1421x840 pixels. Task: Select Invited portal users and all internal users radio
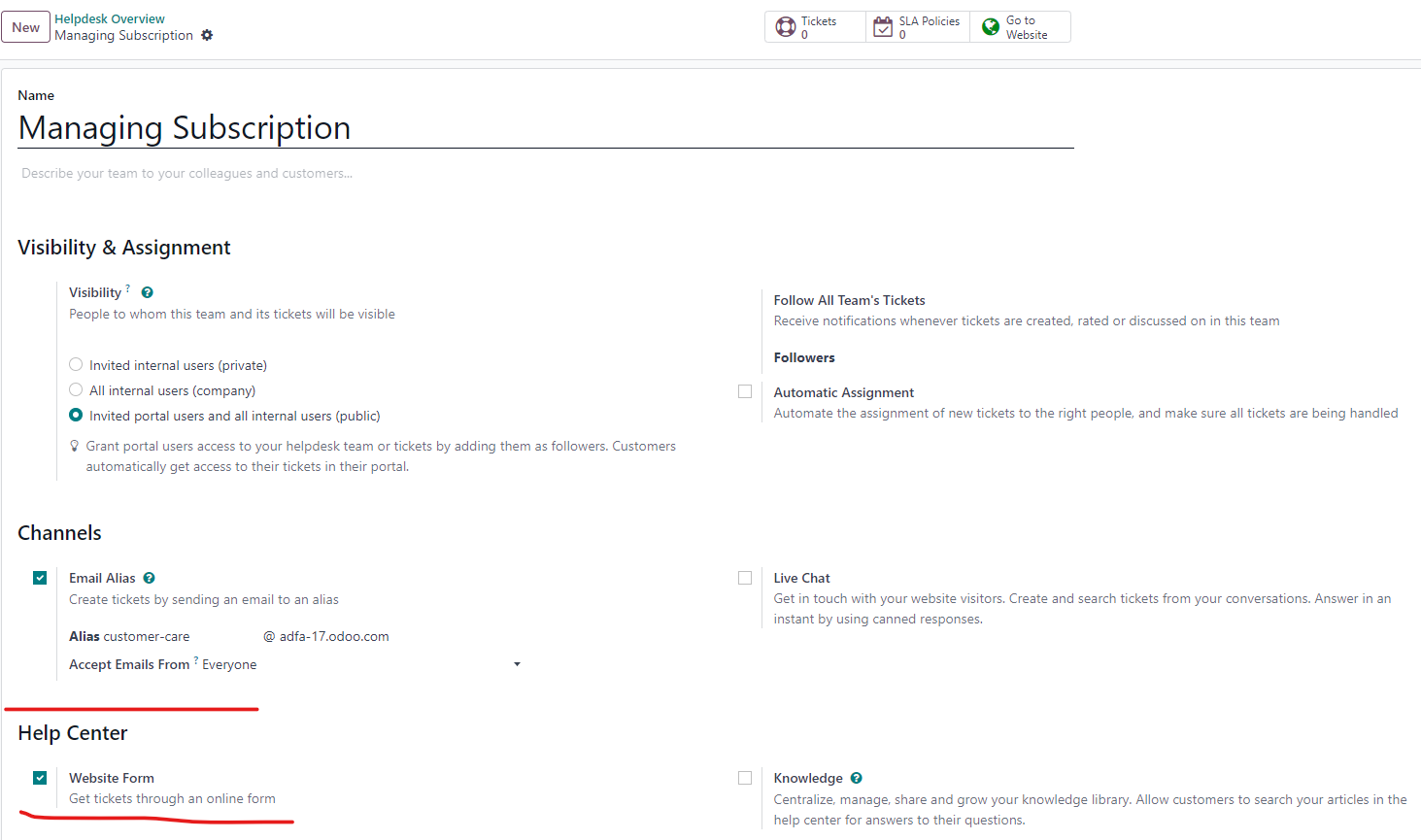point(76,415)
